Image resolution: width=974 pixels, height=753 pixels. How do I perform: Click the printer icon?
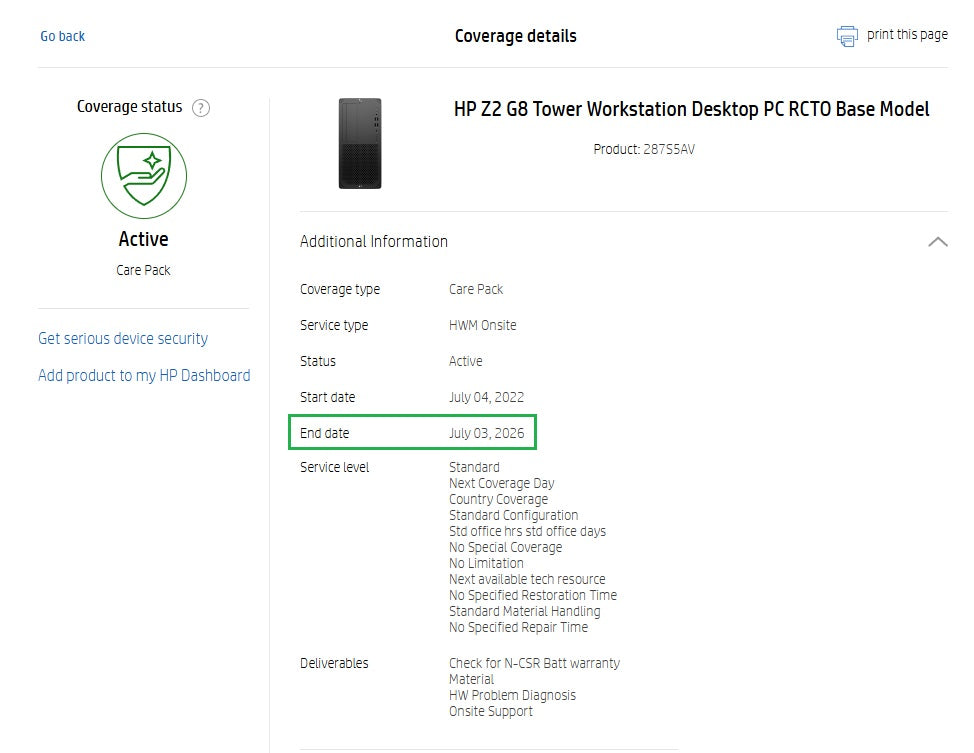[847, 36]
